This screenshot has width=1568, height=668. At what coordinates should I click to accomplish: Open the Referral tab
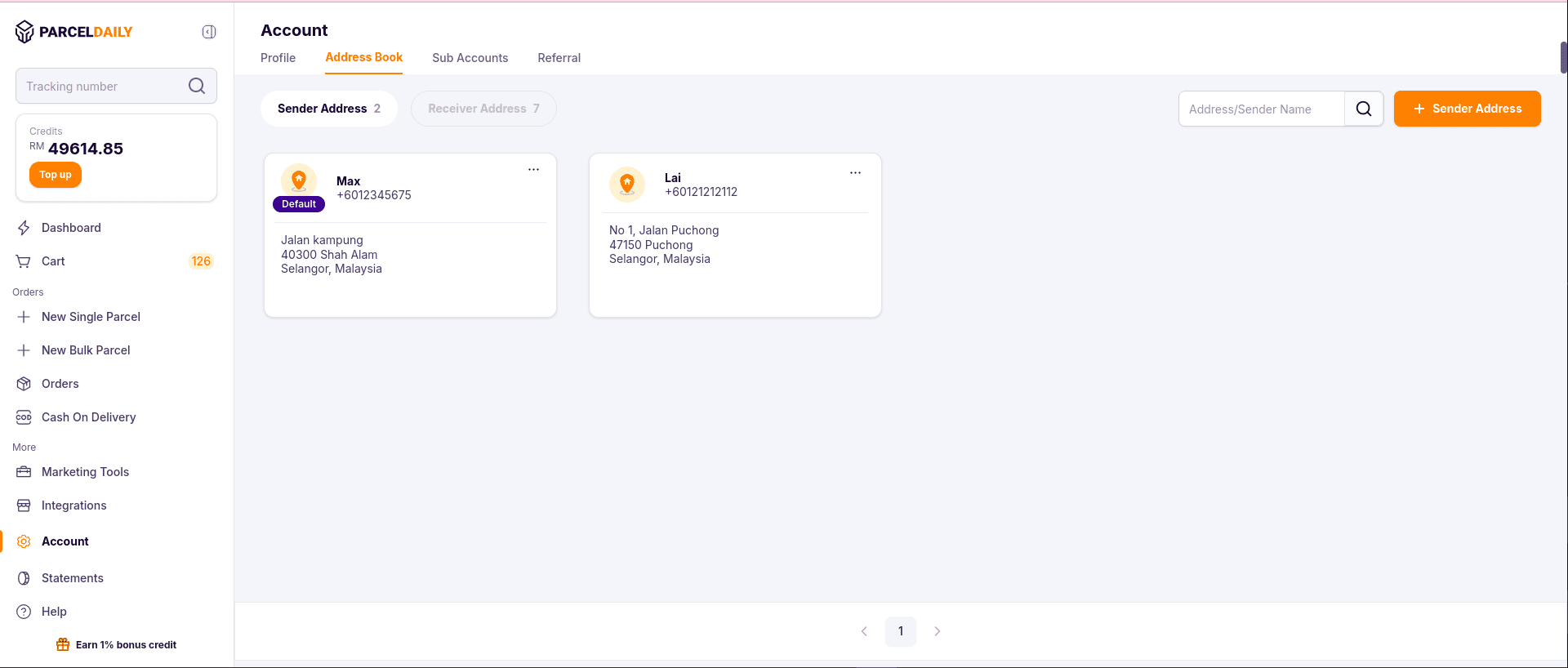[x=559, y=58]
